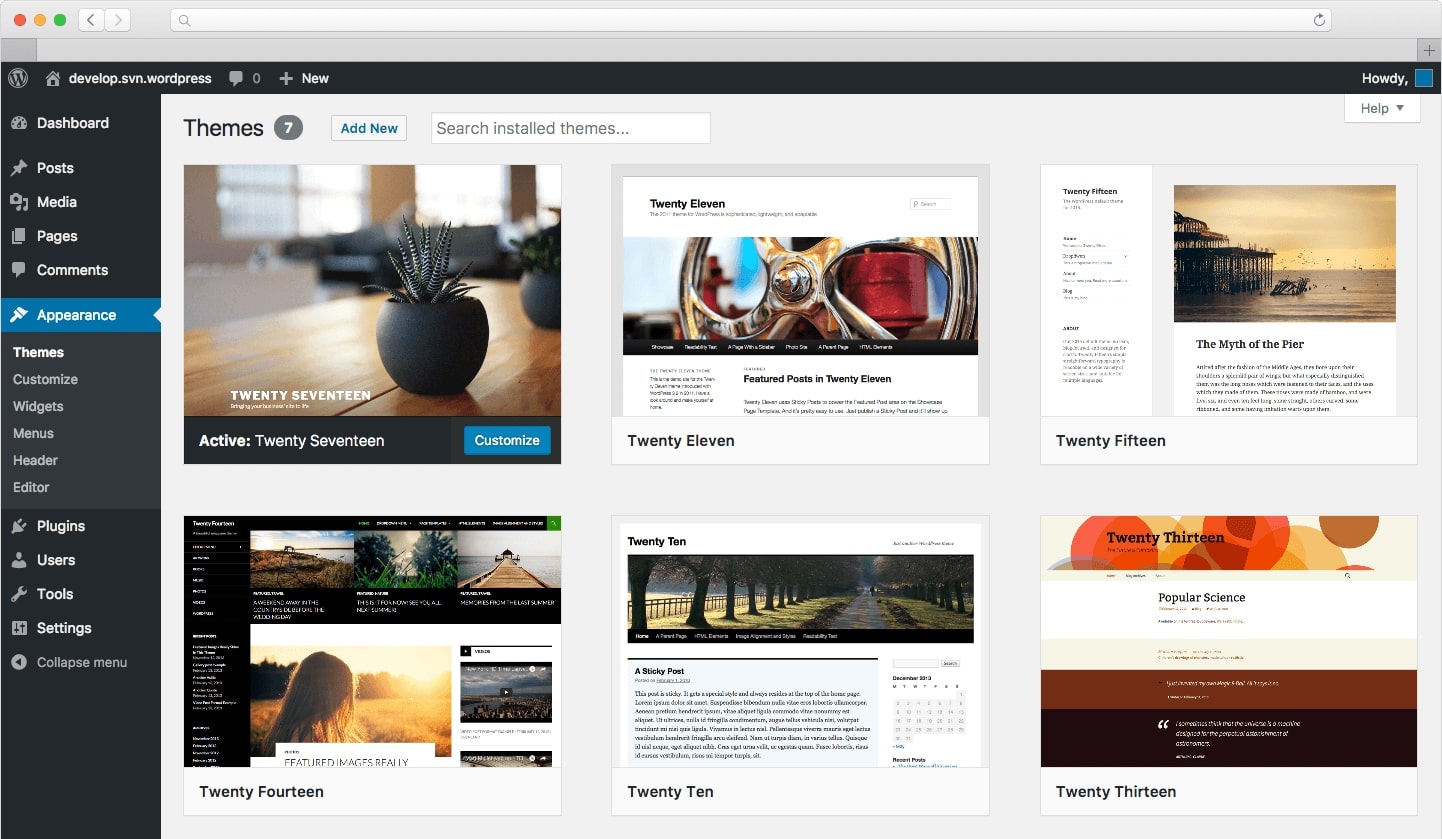Click the search installed themes field
Viewport: 1442px width, 839px height.
[x=570, y=128]
